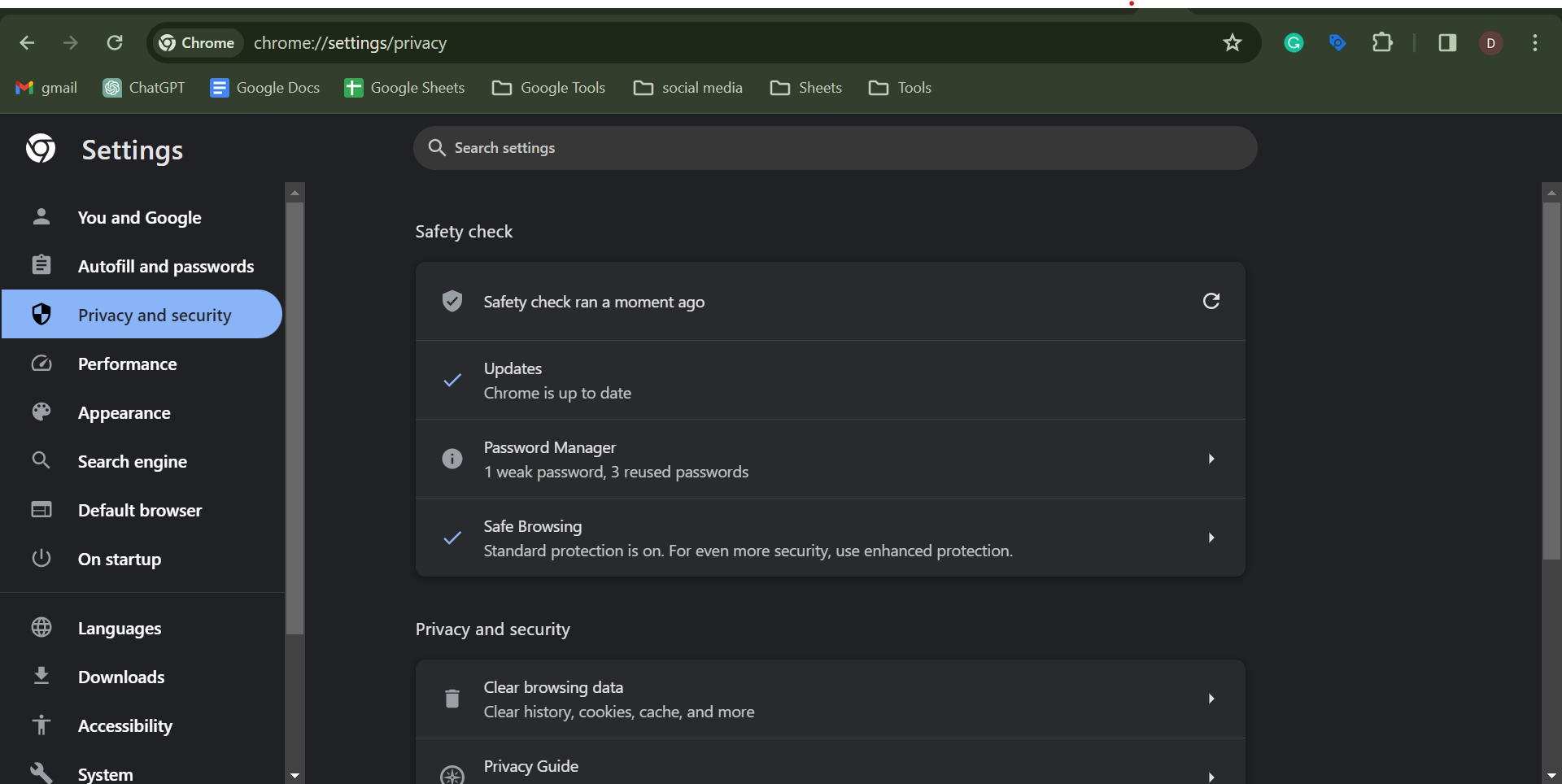Viewport: 1562px width, 784px height.
Task: Select Search engine in the sidebar
Action: tap(142, 461)
